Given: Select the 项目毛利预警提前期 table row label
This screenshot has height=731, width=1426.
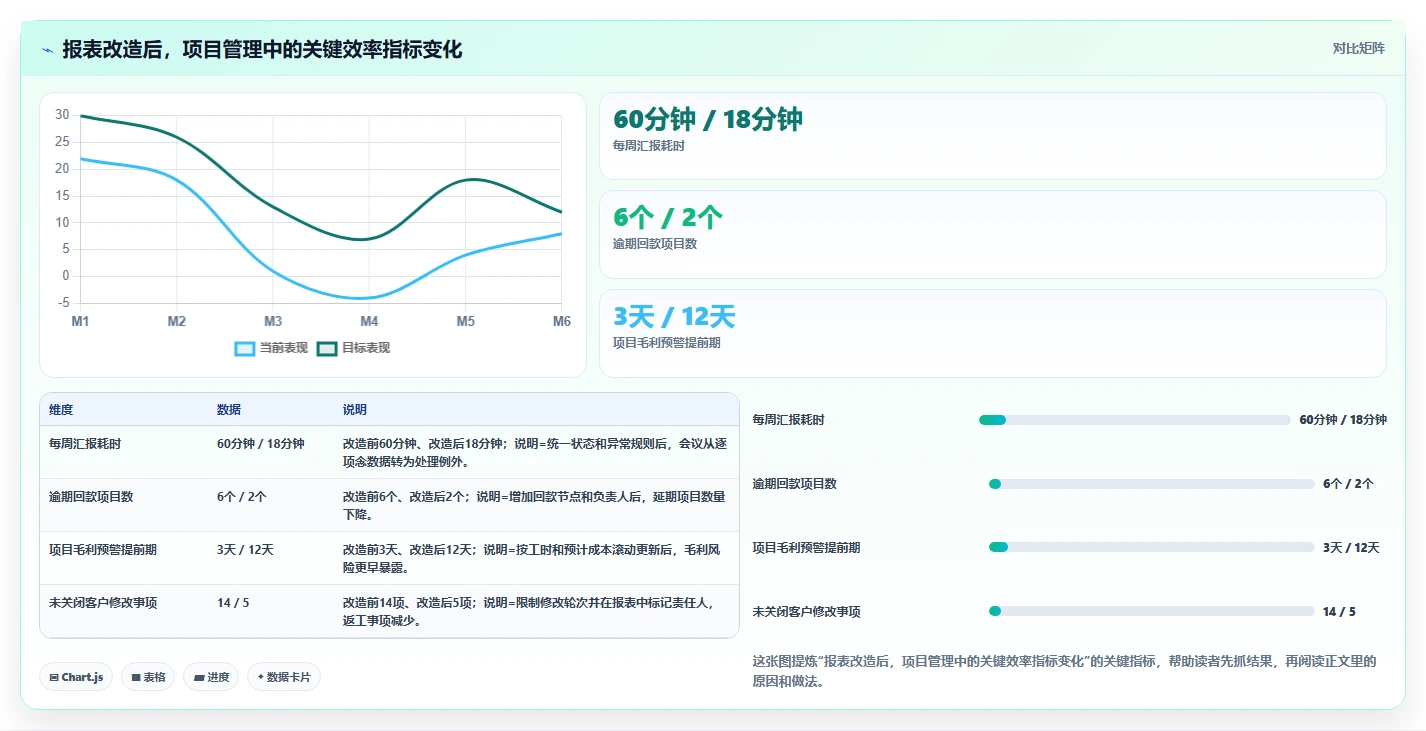Looking at the screenshot, I should (x=103, y=549).
